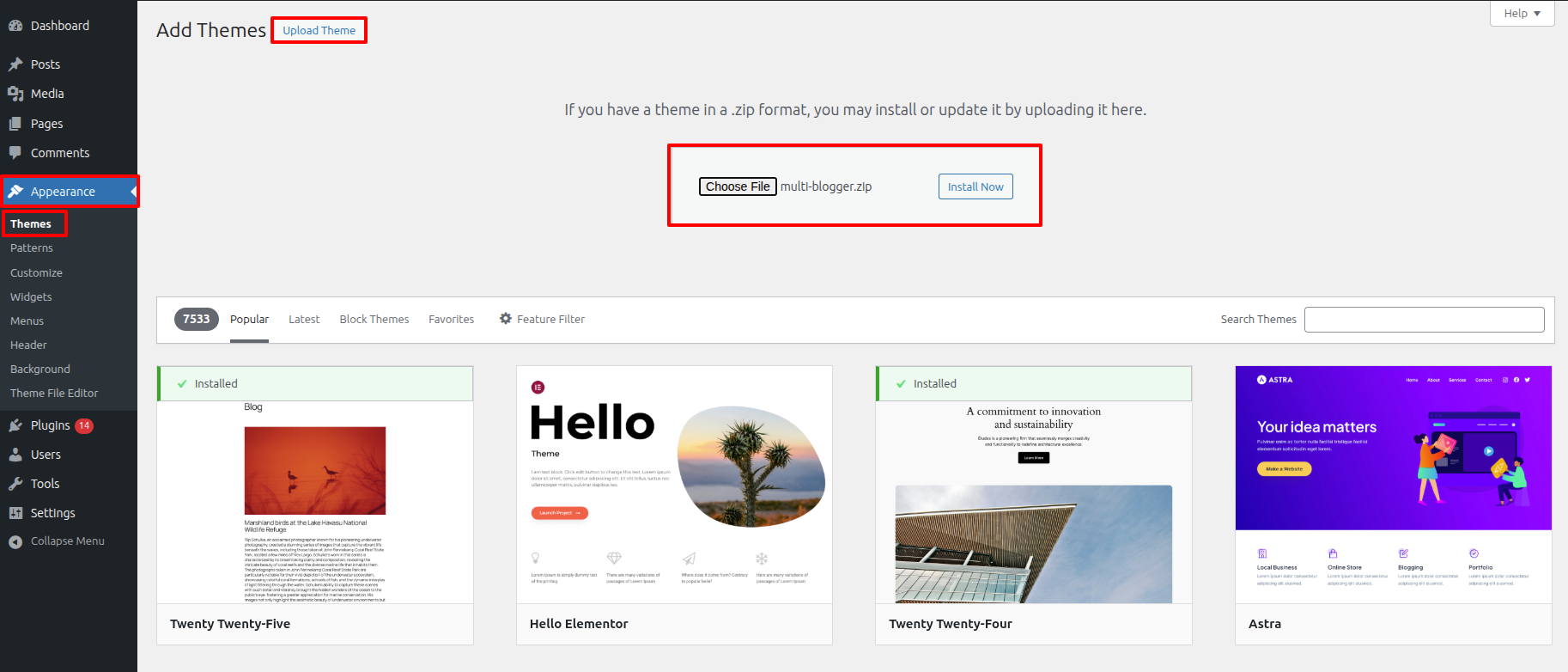This screenshot has width=1568, height=672.
Task: Click the Plugins plug icon
Action: (15, 425)
